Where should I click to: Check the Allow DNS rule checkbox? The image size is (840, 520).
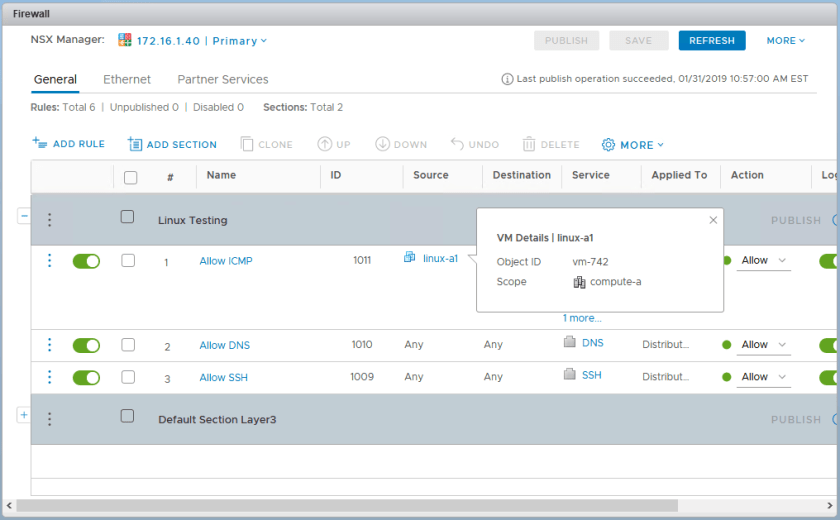pos(128,345)
